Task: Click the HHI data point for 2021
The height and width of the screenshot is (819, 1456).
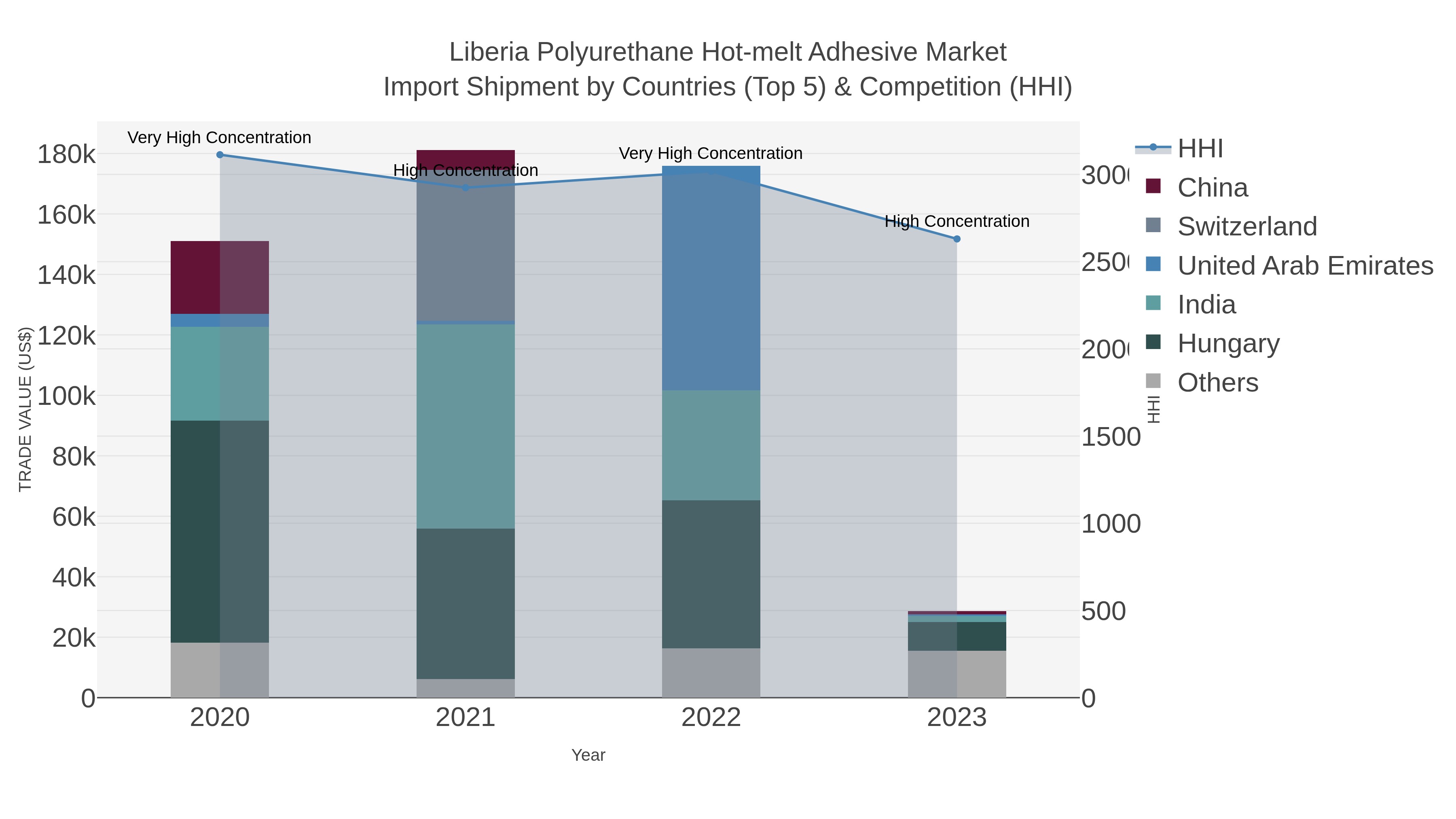Action: (x=466, y=188)
